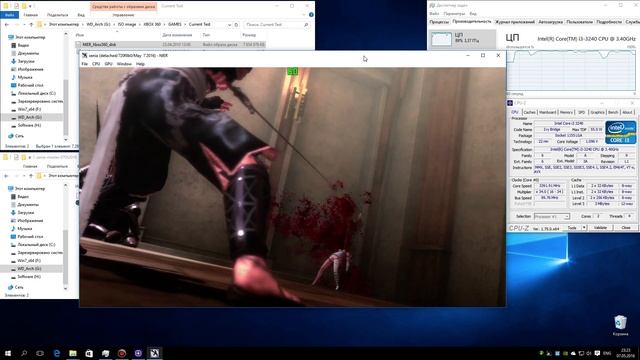Open Win7_x64 (F:) drive in top Explorer
Screen dimensions: 640x360
click(x=29, y=109)
